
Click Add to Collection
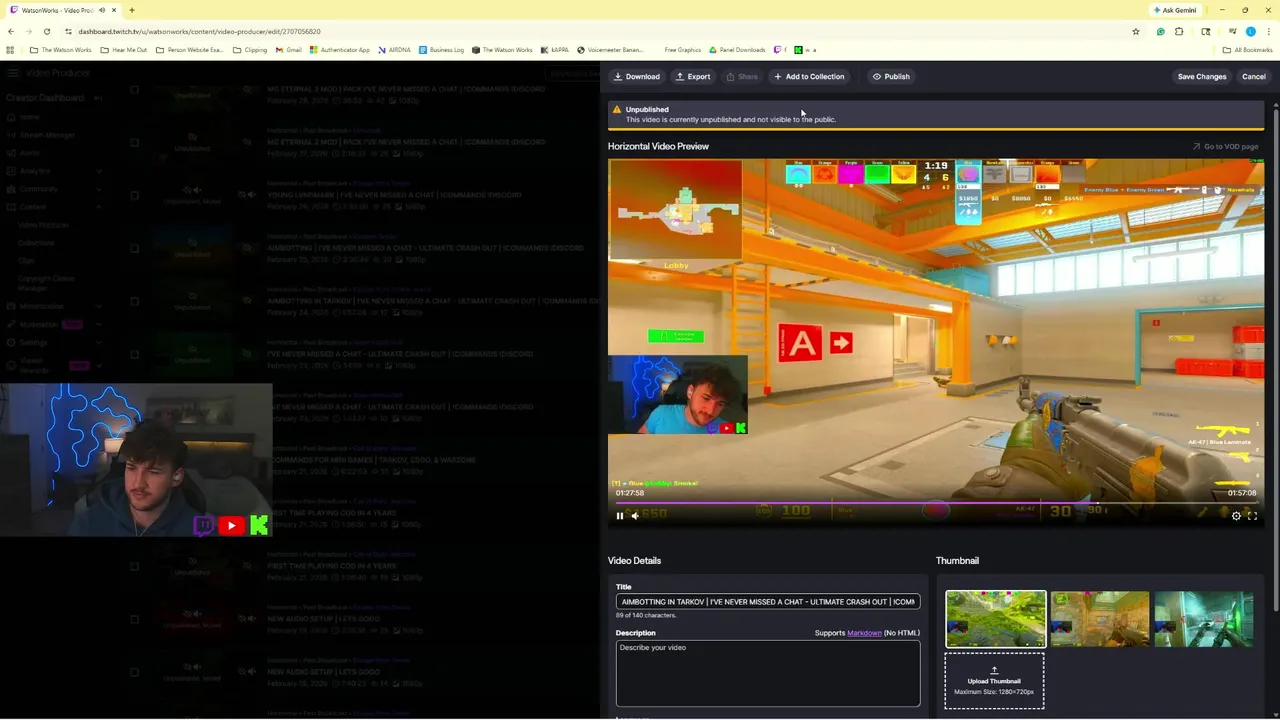click(x=809, y=76)
